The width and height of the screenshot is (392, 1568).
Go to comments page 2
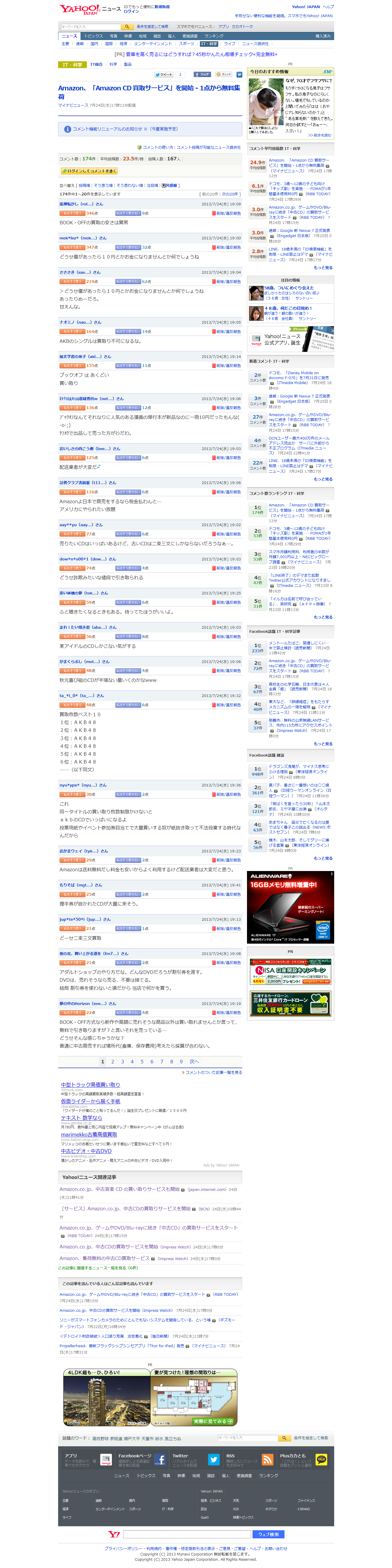tap(113, 1062)
